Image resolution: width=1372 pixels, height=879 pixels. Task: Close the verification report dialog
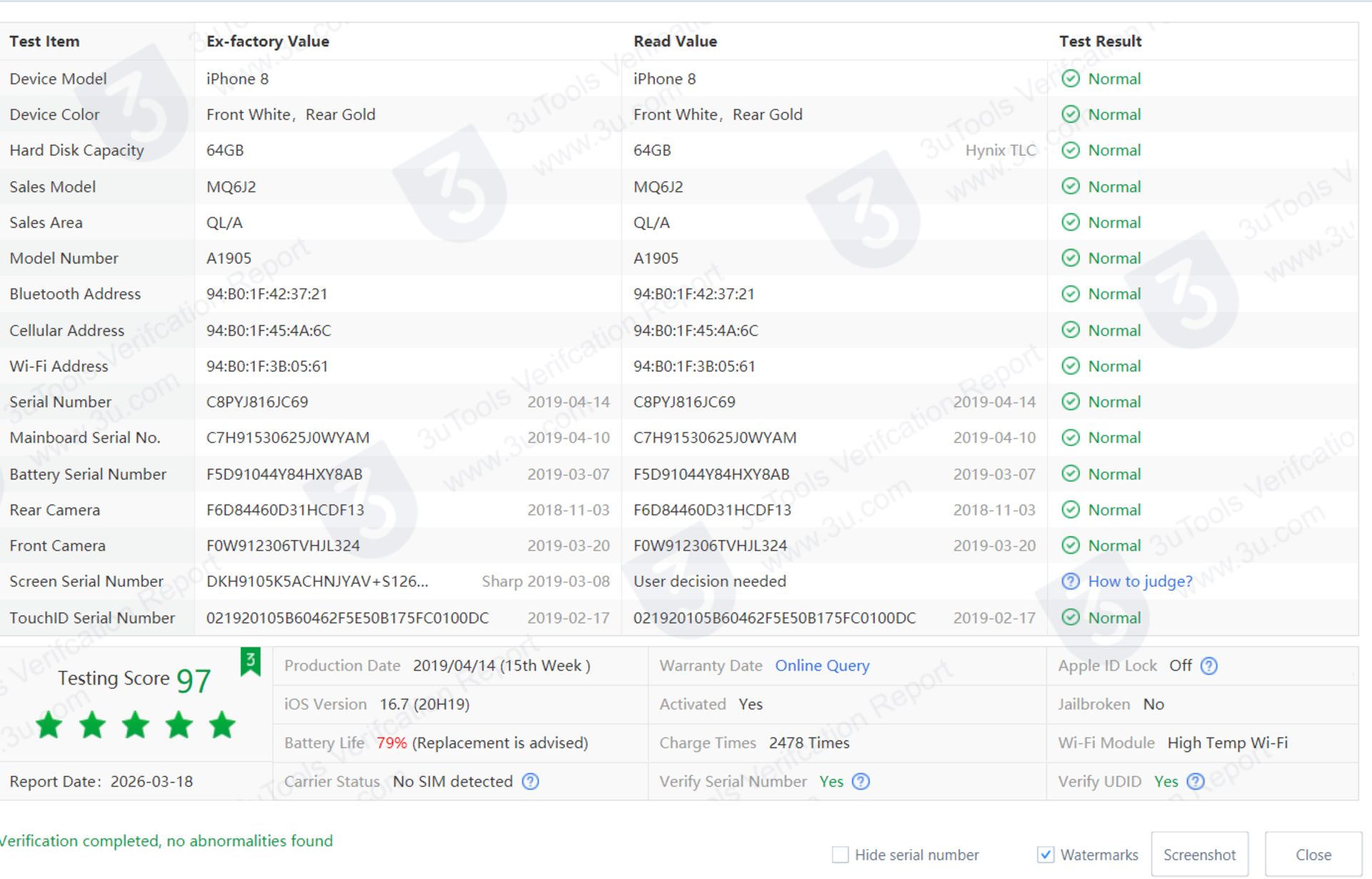(1313, 855)
